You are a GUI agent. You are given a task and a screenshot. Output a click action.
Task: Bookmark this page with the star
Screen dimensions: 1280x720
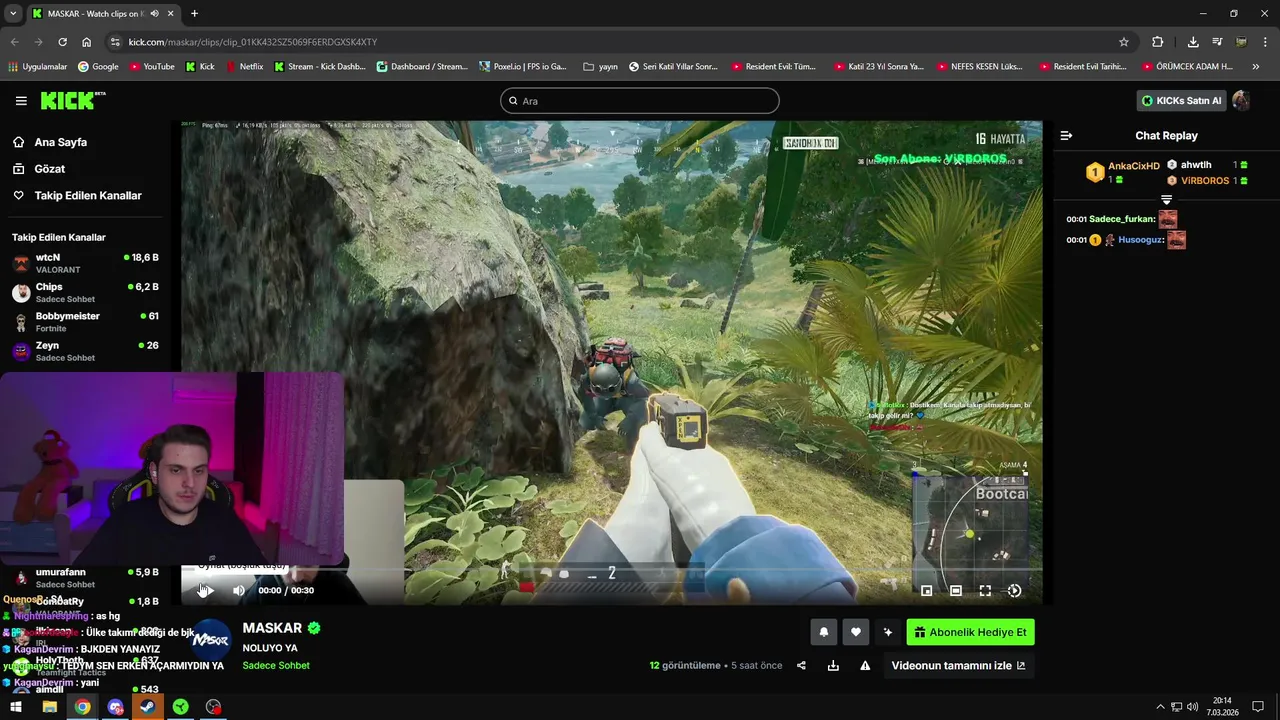click(x=1124, y=42)
